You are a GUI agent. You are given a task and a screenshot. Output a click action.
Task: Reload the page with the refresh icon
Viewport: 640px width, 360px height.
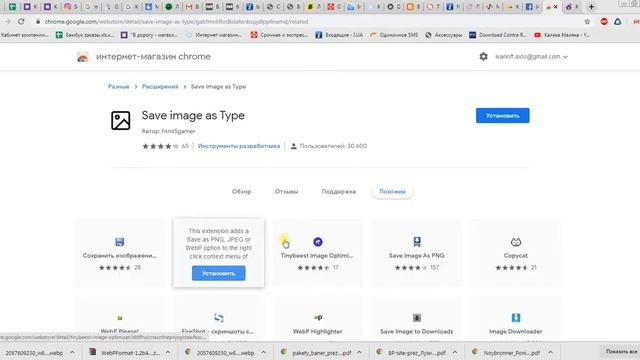point(21,22)
